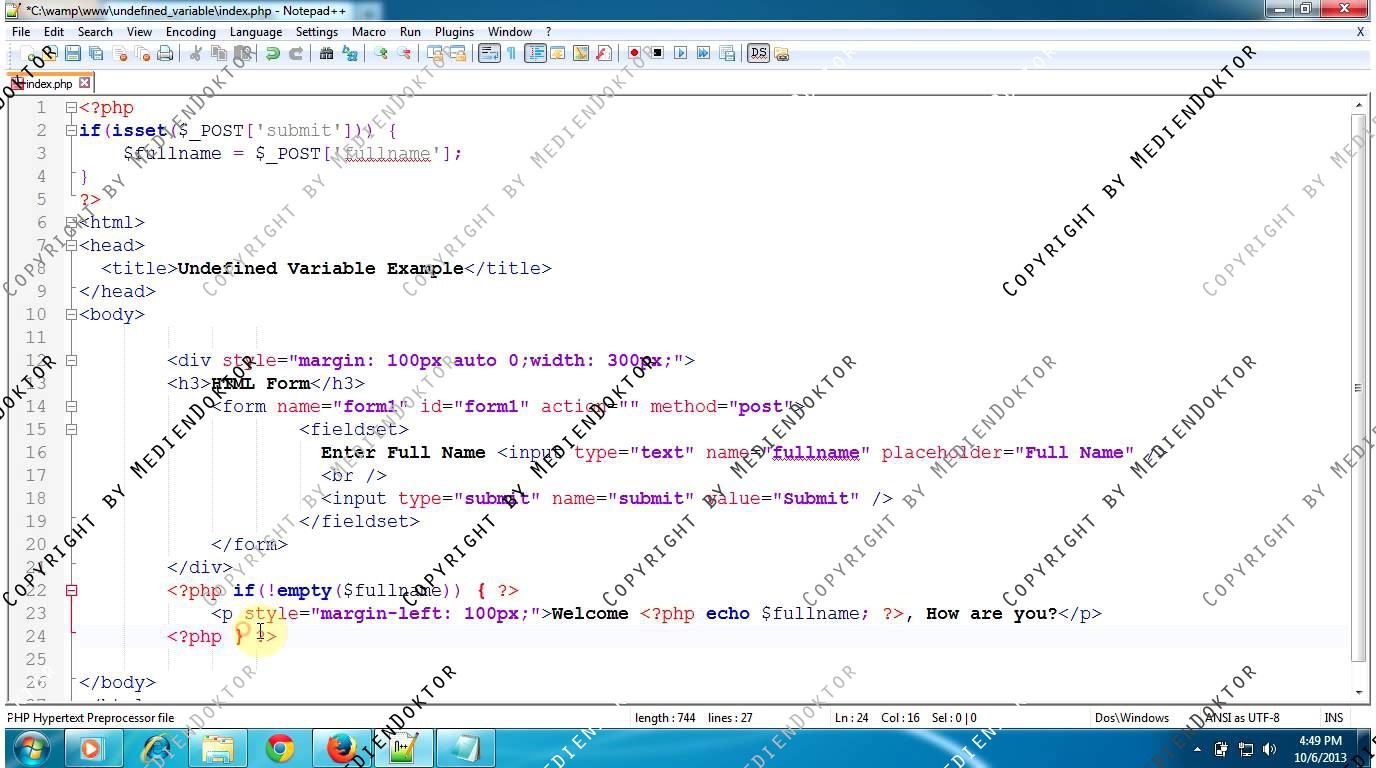Open Find with the binoculars icon

326,54
